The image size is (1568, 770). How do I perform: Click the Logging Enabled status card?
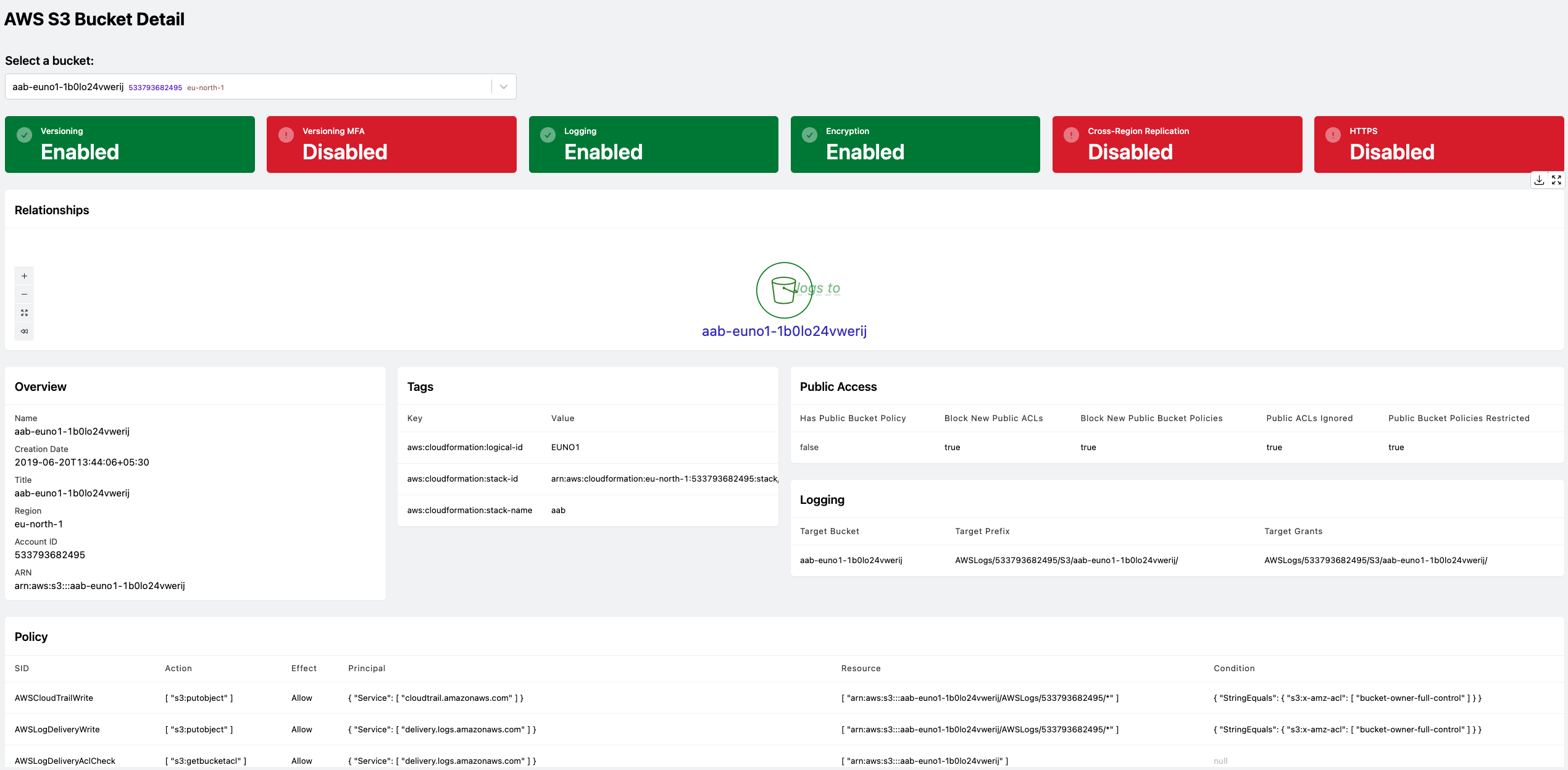point(653,144)
